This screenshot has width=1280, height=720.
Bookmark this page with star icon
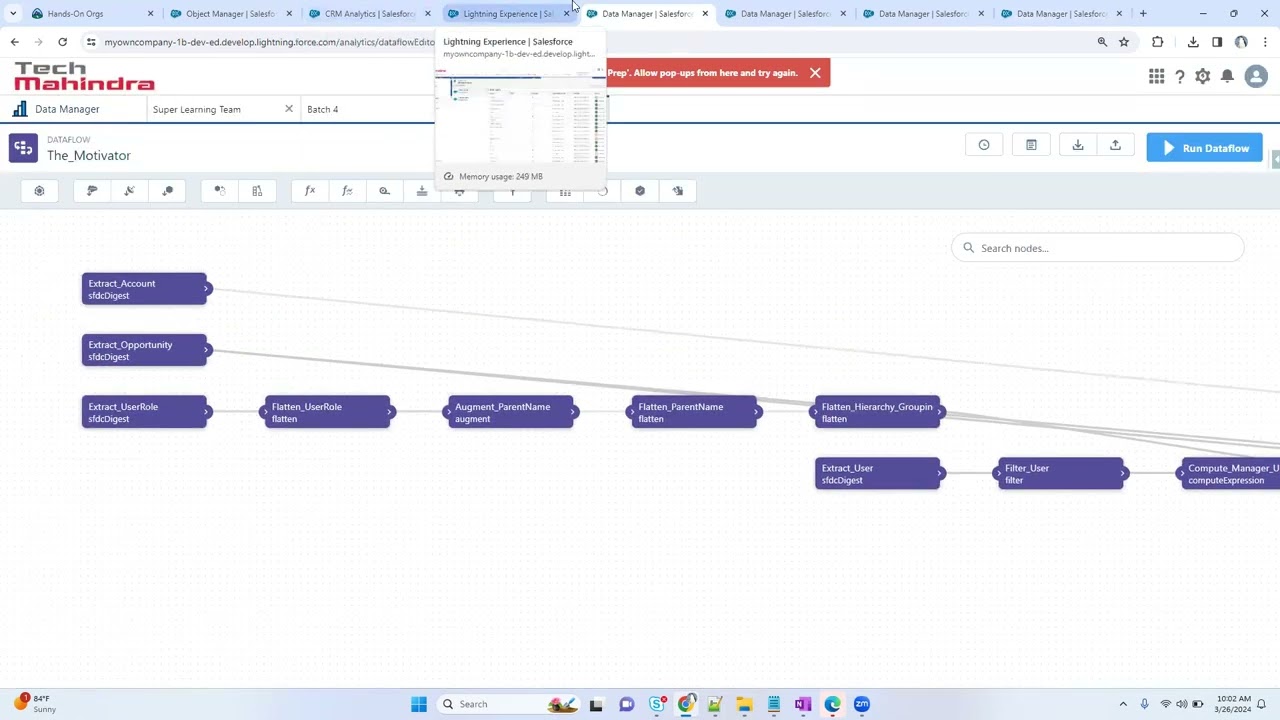(x=1124, y=42)
